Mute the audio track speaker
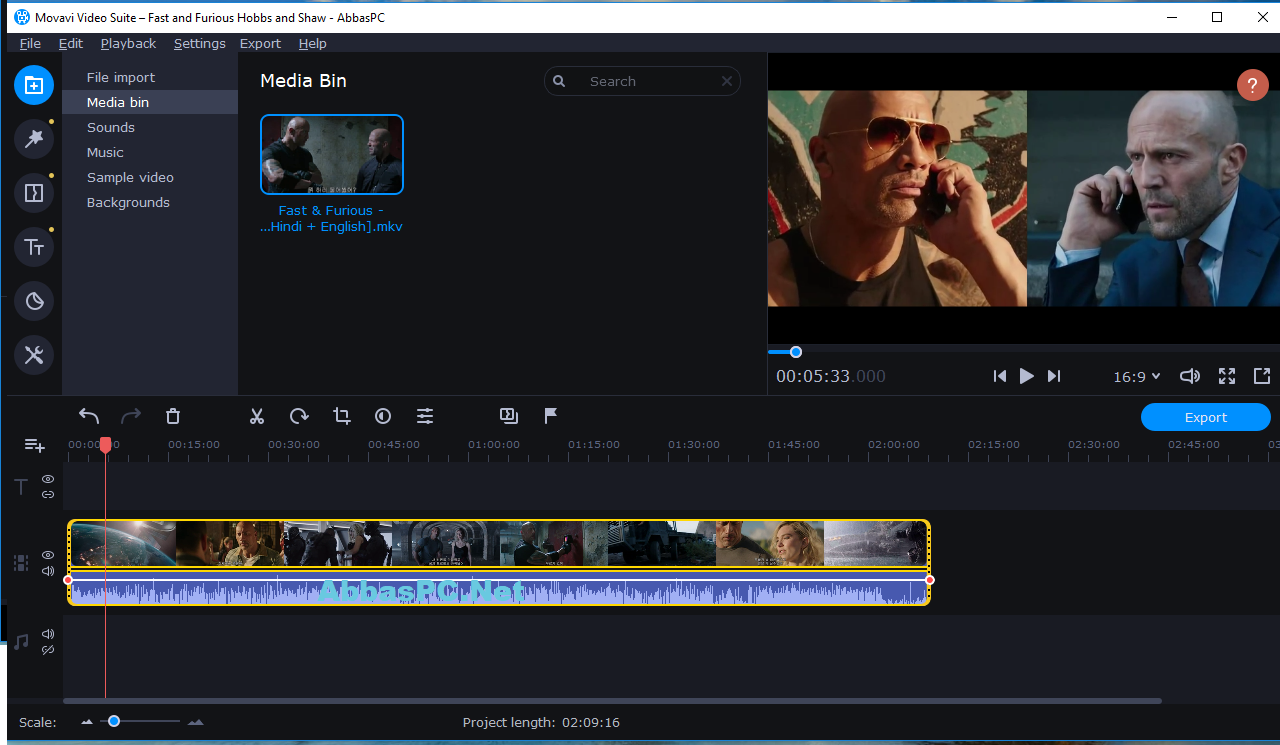Image resolution: width=1280 pixels, height=745 pixels. [x=48, y=634]
